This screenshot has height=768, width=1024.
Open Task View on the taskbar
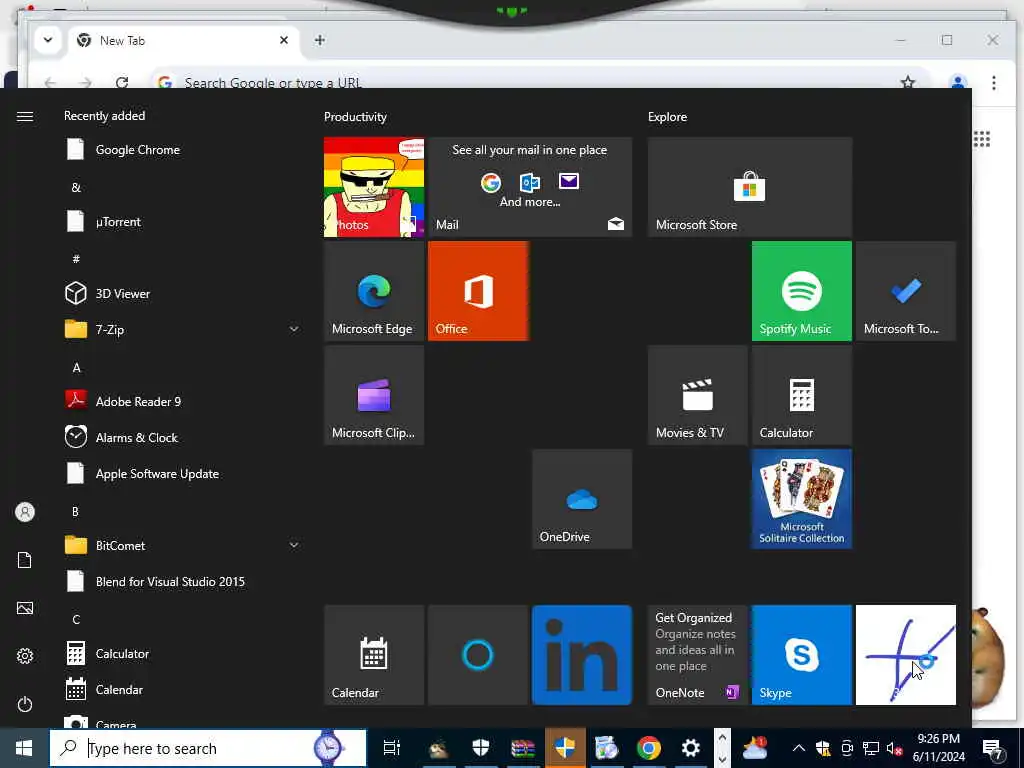(391, 748)
